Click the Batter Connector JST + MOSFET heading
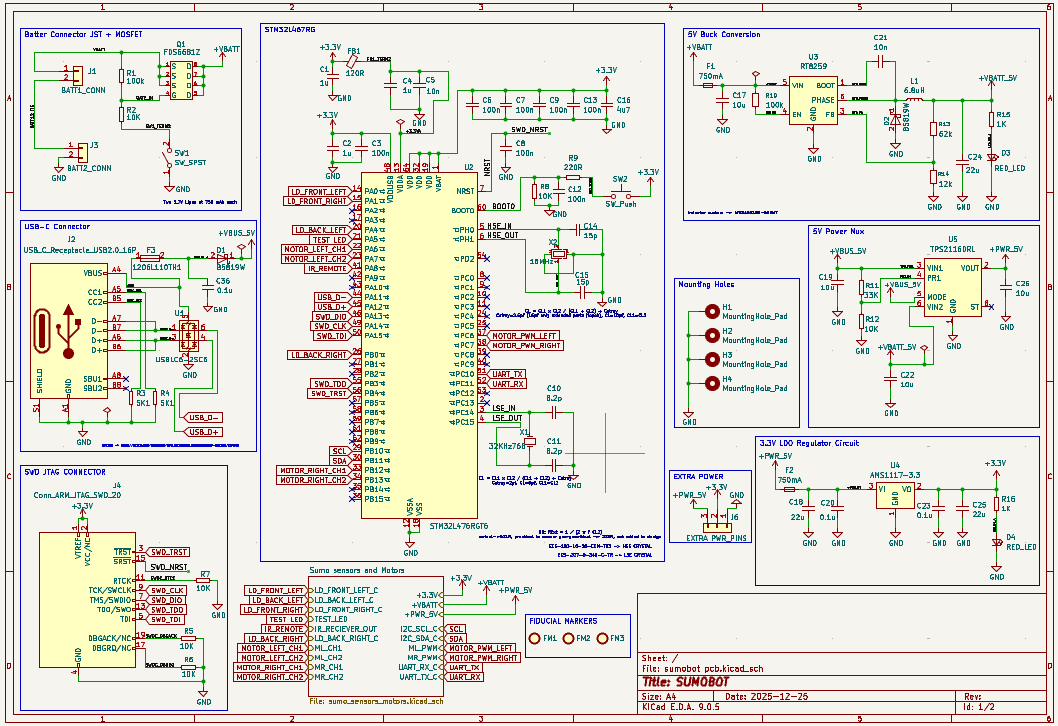The image size is (1058, 726). coord(83,34)
